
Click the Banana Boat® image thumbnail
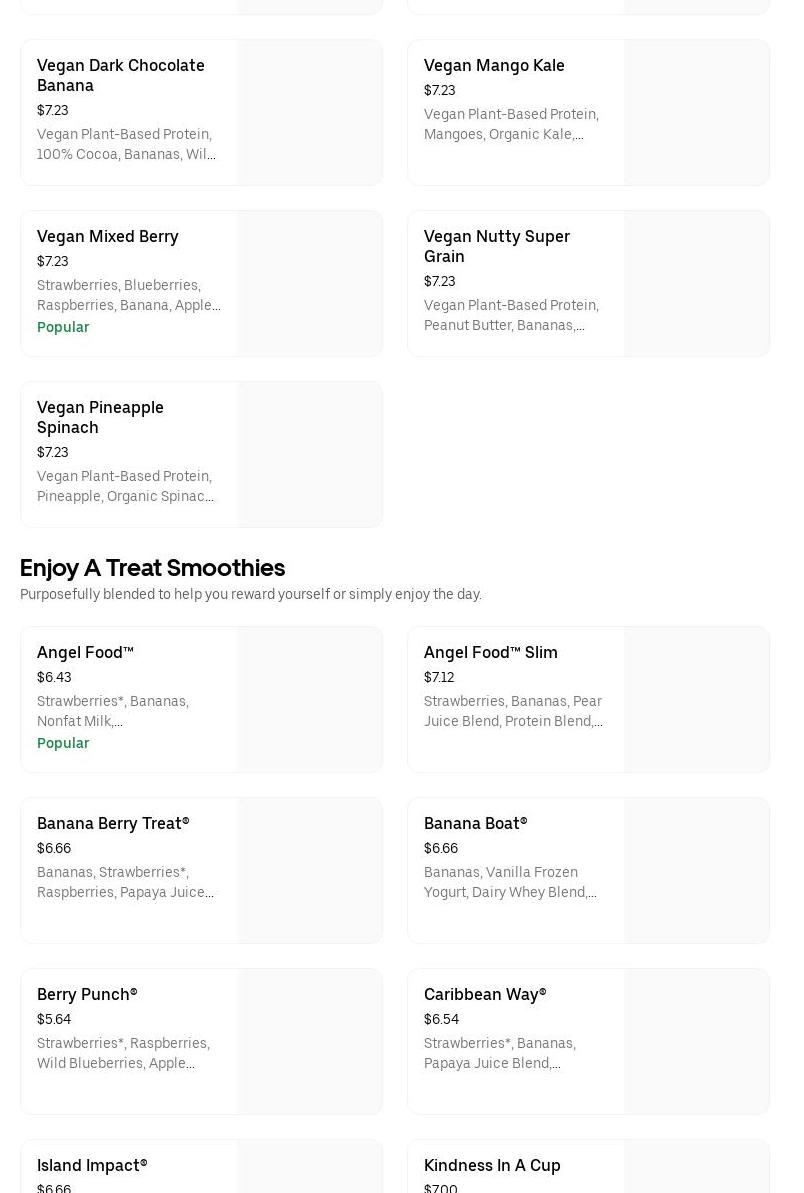click(697, 871)
